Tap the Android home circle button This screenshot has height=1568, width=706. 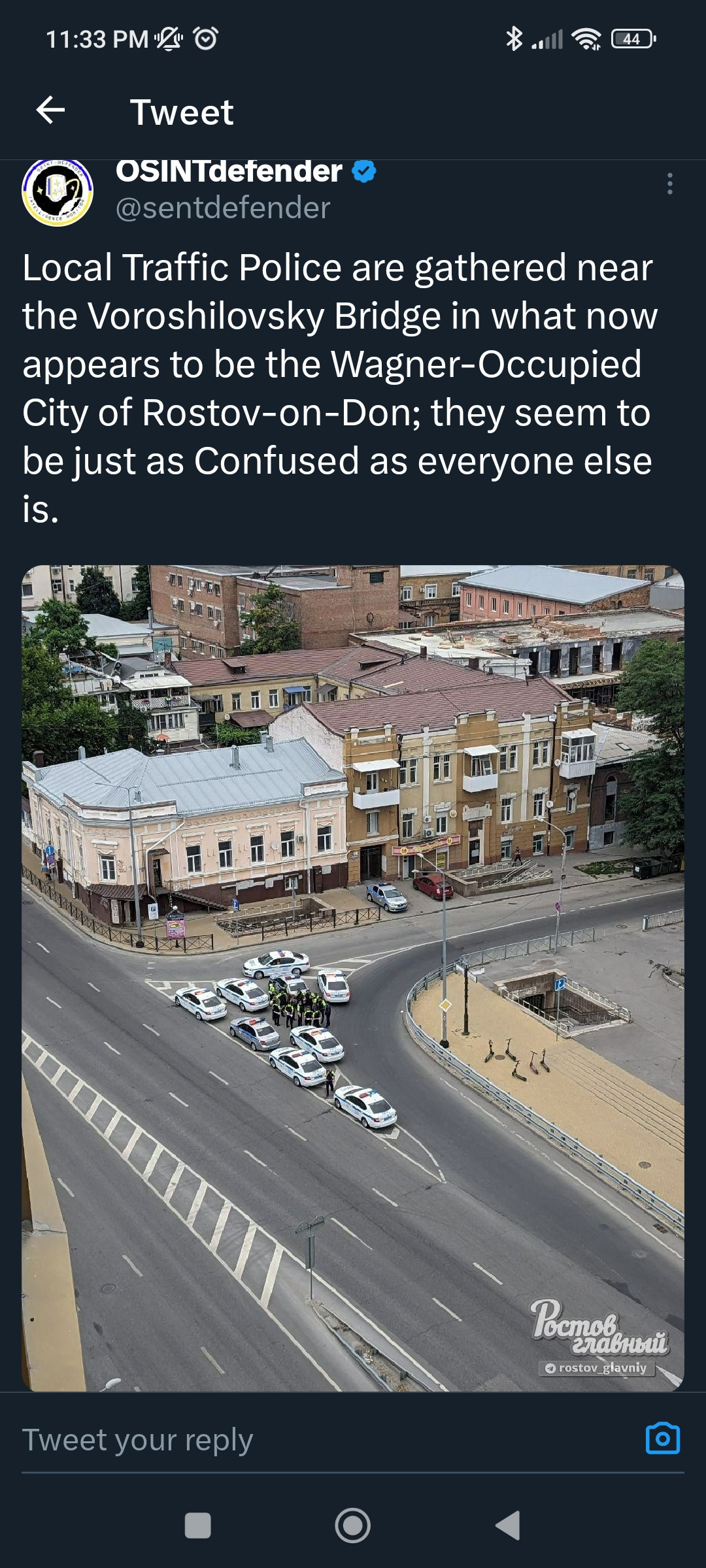353,1526
